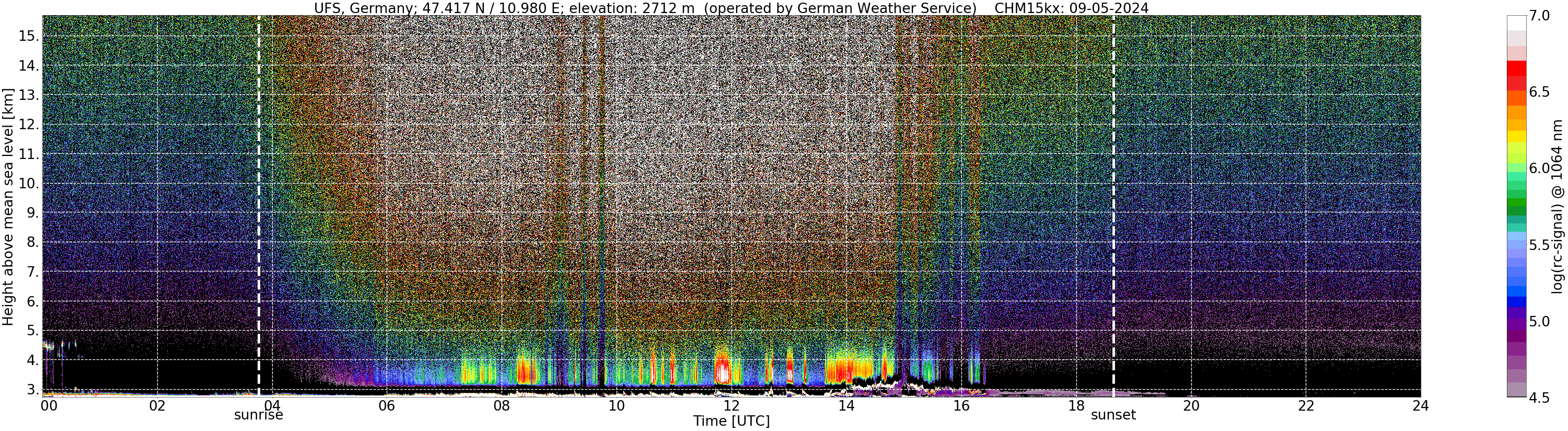
Task: Click the '14.' height tick label
Action: [x=29, y=66]
